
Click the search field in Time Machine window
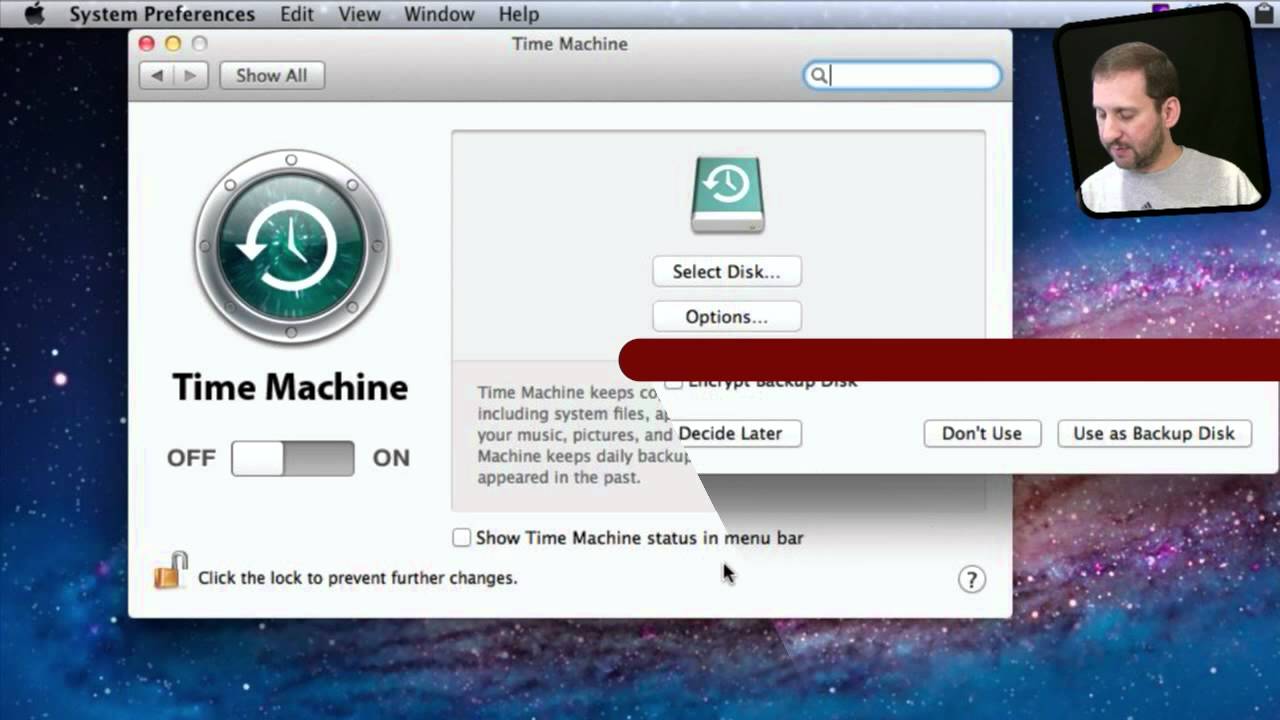(x=902, y=75)
